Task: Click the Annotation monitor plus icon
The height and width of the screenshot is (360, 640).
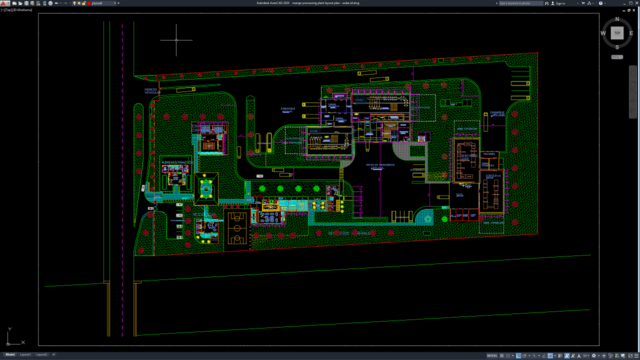Action: coord(604,356)
